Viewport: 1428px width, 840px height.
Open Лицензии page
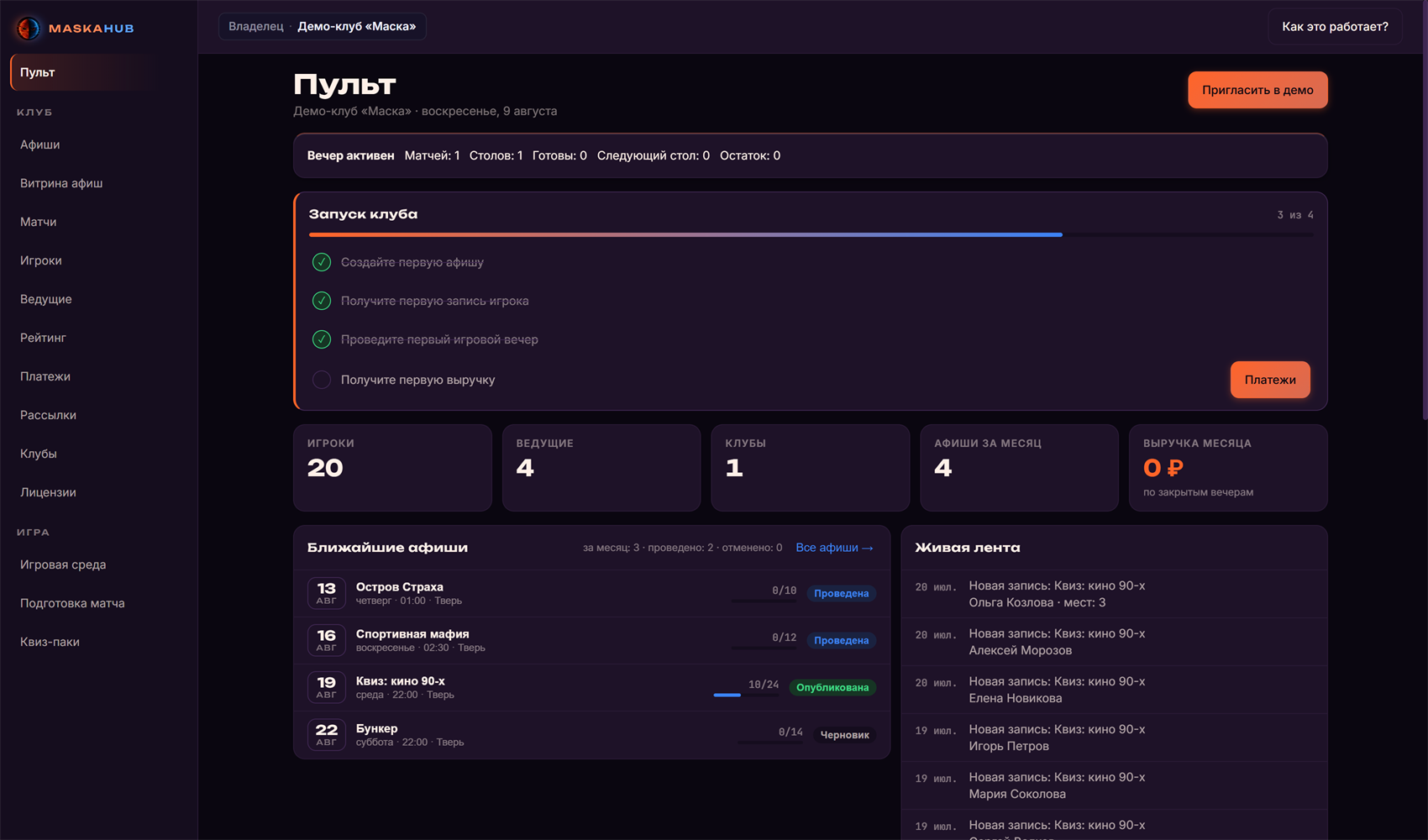tap(98, 492)
